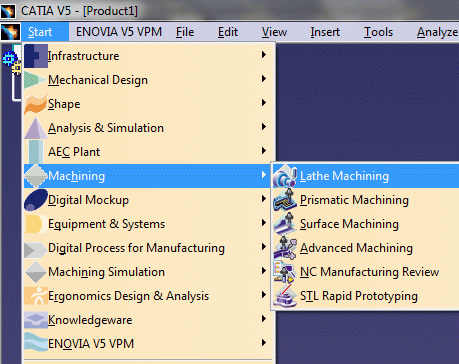459x364 pixels.
Task: Choose Prismatic Machining text entry
Action: tap(354, 200)
